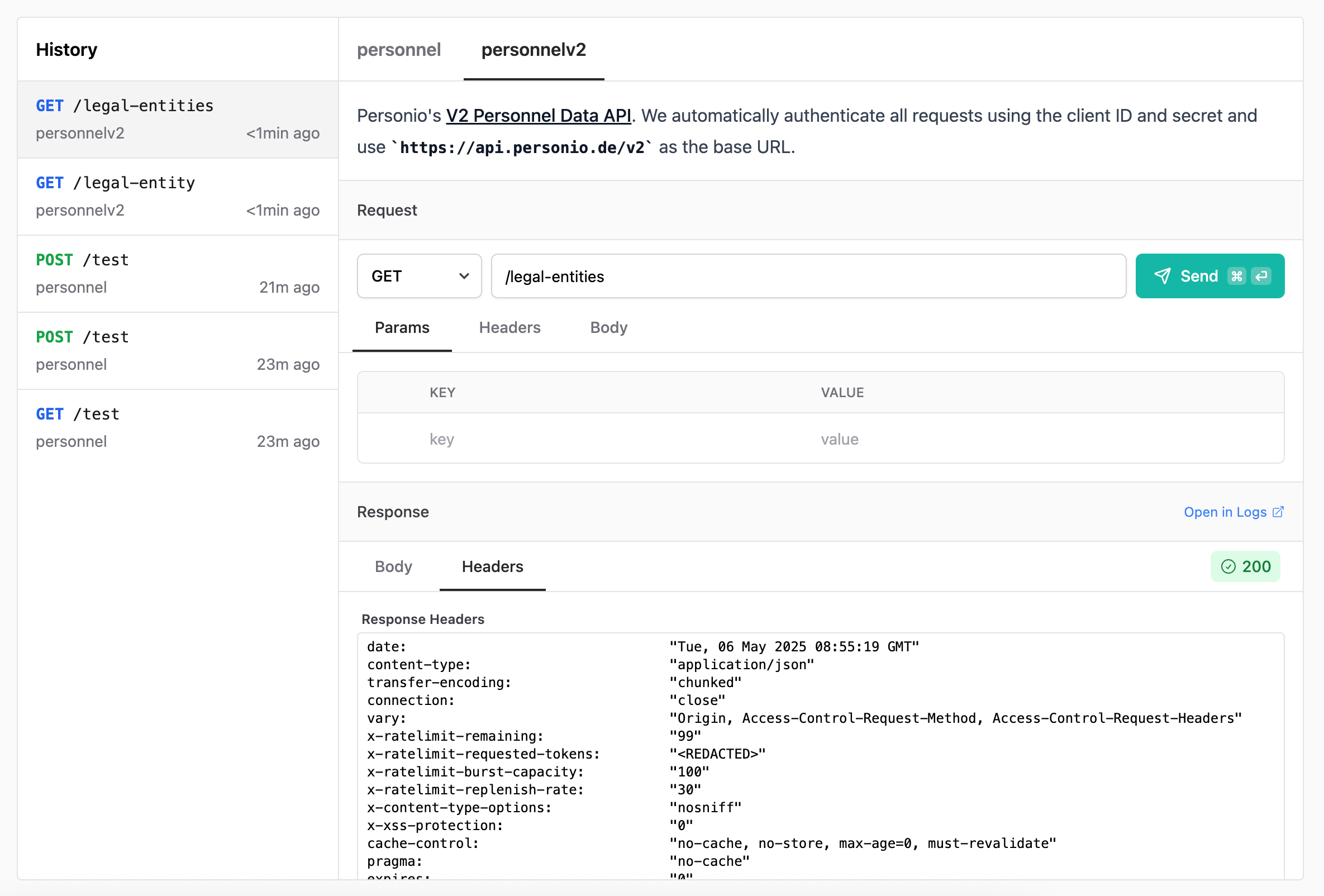Open the GET method dropdown
Viewport: 1324px width, 896px height.
click(x=420, y=277)
